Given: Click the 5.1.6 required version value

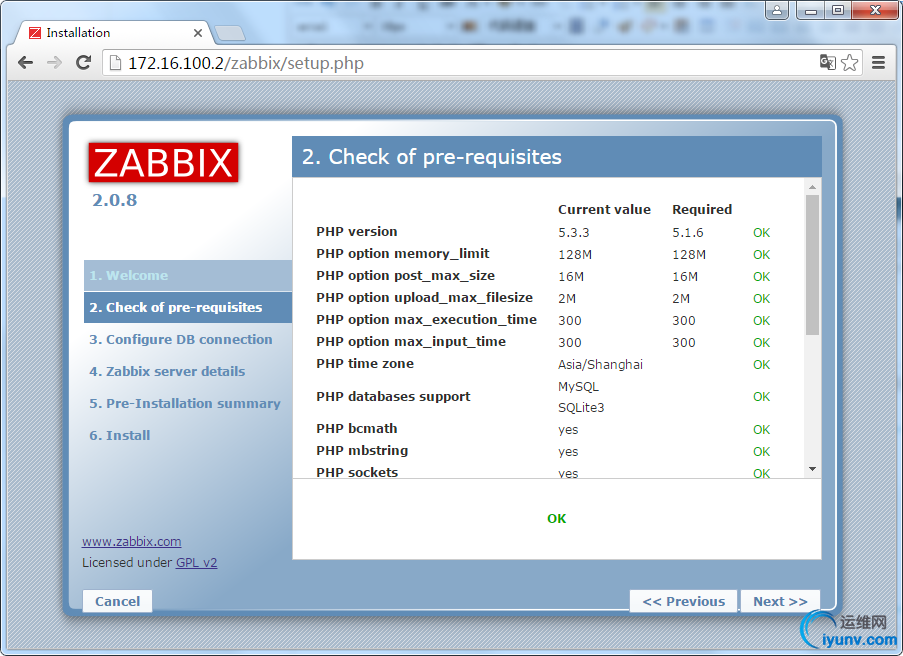Looking at the screenshot, I should pyautogui.click(x=688, y=233).
